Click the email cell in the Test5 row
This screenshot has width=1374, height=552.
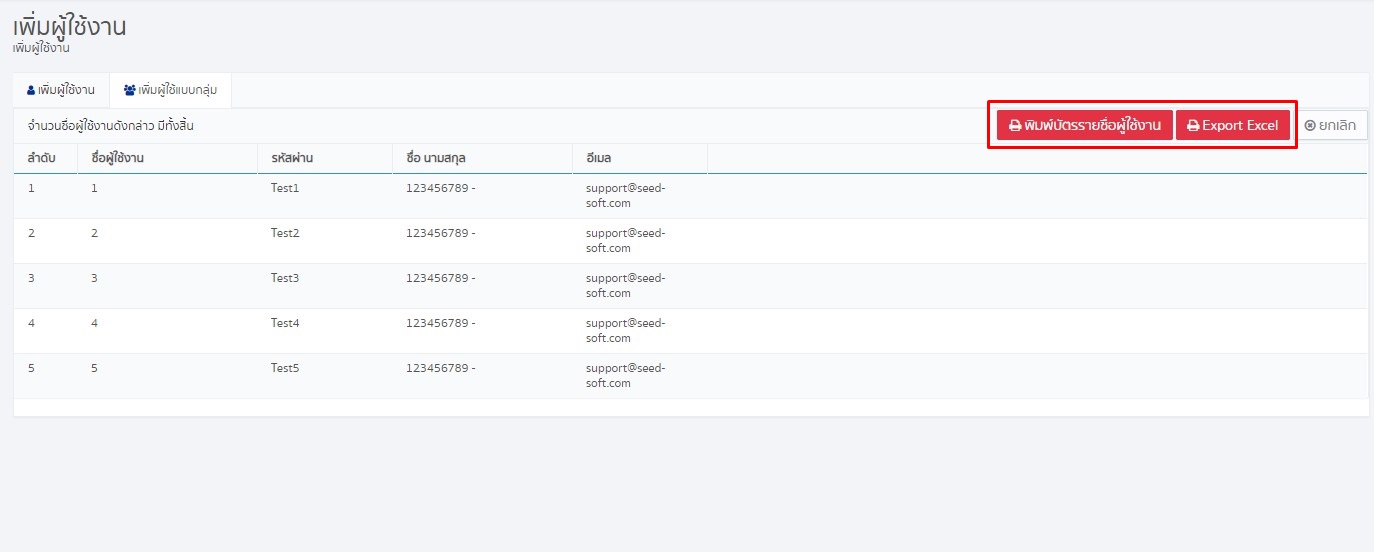(x=640, y=376)
